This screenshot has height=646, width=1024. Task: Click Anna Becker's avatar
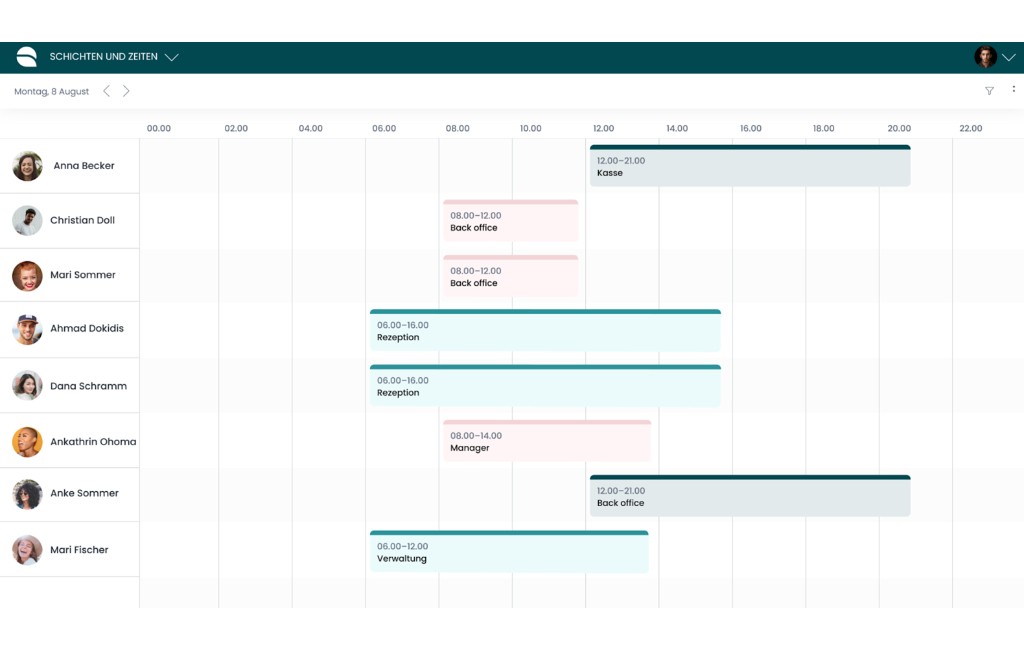pos(27,166)
